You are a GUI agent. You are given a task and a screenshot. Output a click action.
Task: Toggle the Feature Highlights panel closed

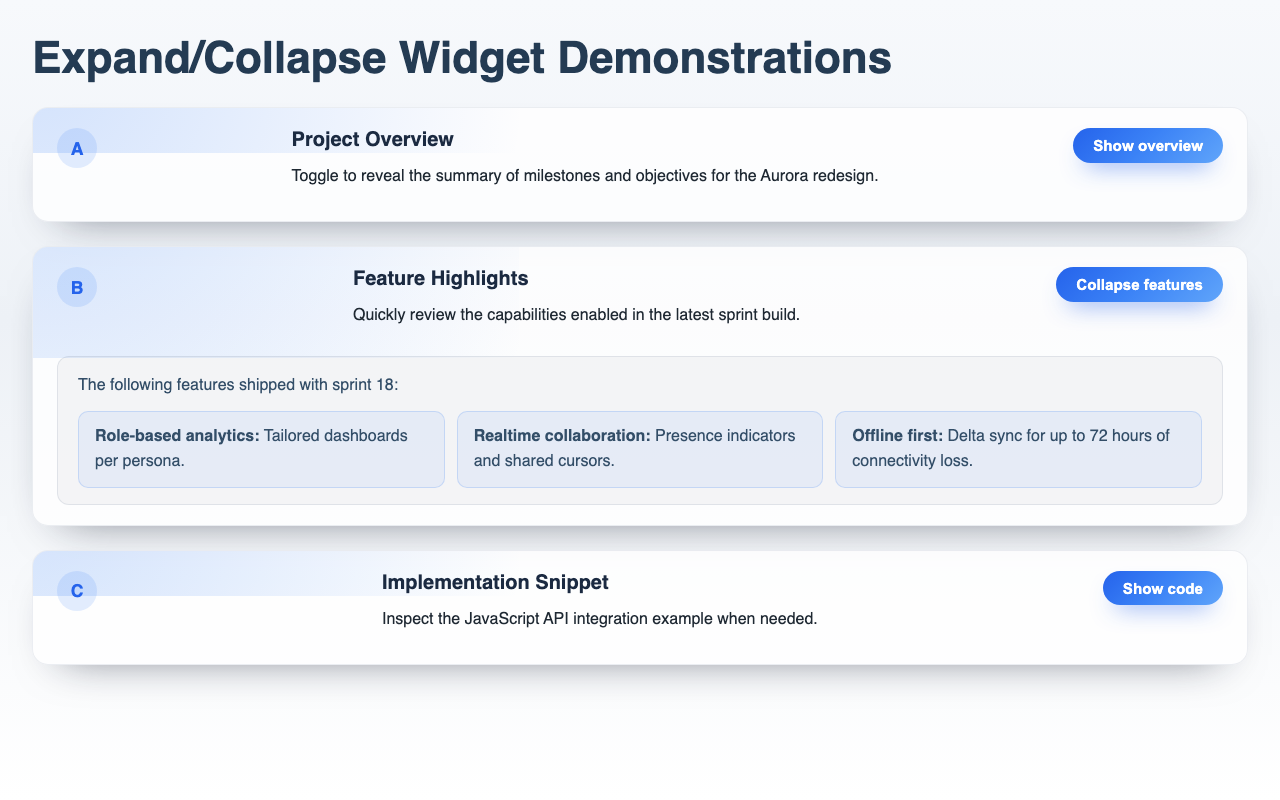pos(1139,284)
